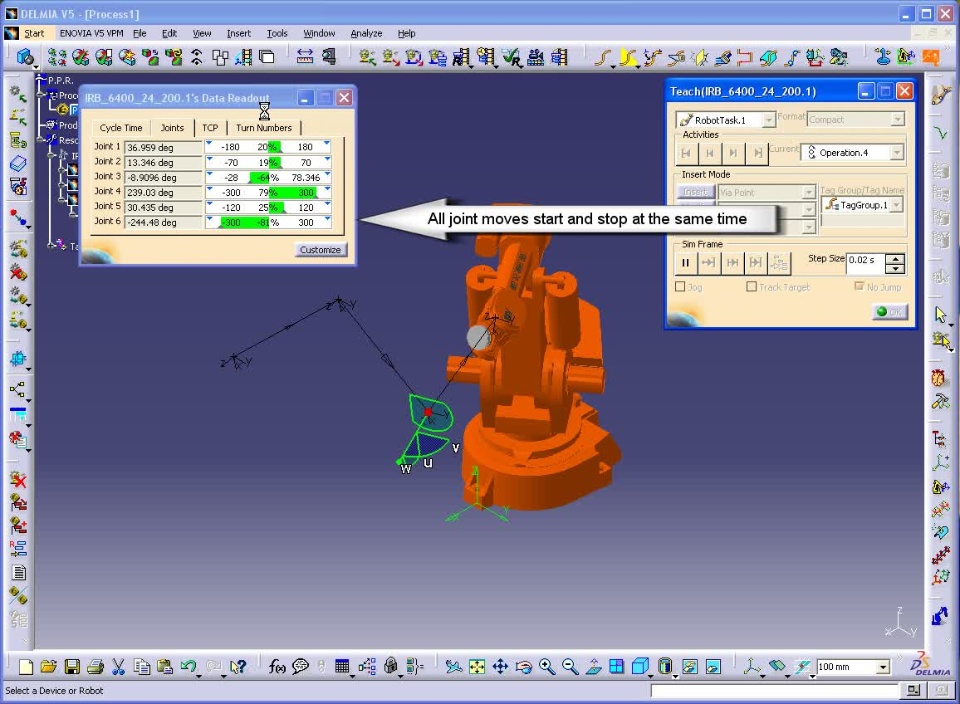Switch to the TCP tab
The image size is (960, 704).
[210, 128]
